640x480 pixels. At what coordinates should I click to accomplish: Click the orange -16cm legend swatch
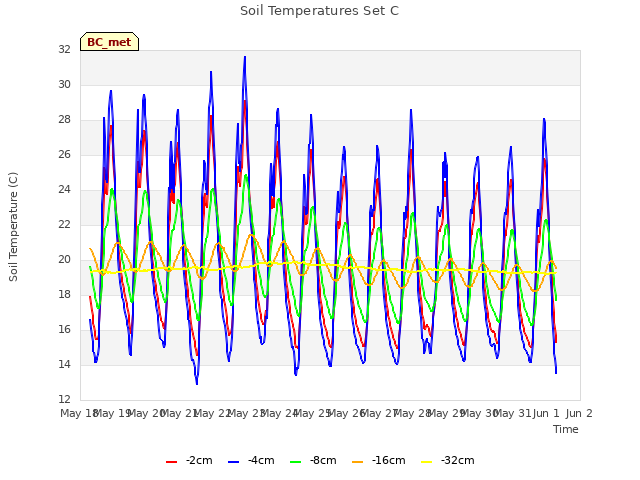coord(357,462)
